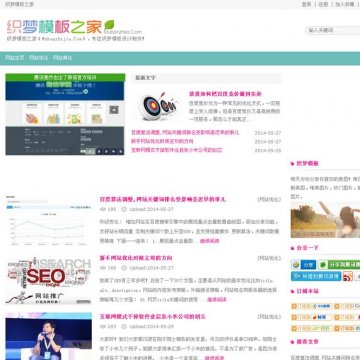This screenshot has width=360, height=360.
Task: Click 继续阅读 link of 新手网站优化 article
Action: pyautogui.click(x=217, y=299)
